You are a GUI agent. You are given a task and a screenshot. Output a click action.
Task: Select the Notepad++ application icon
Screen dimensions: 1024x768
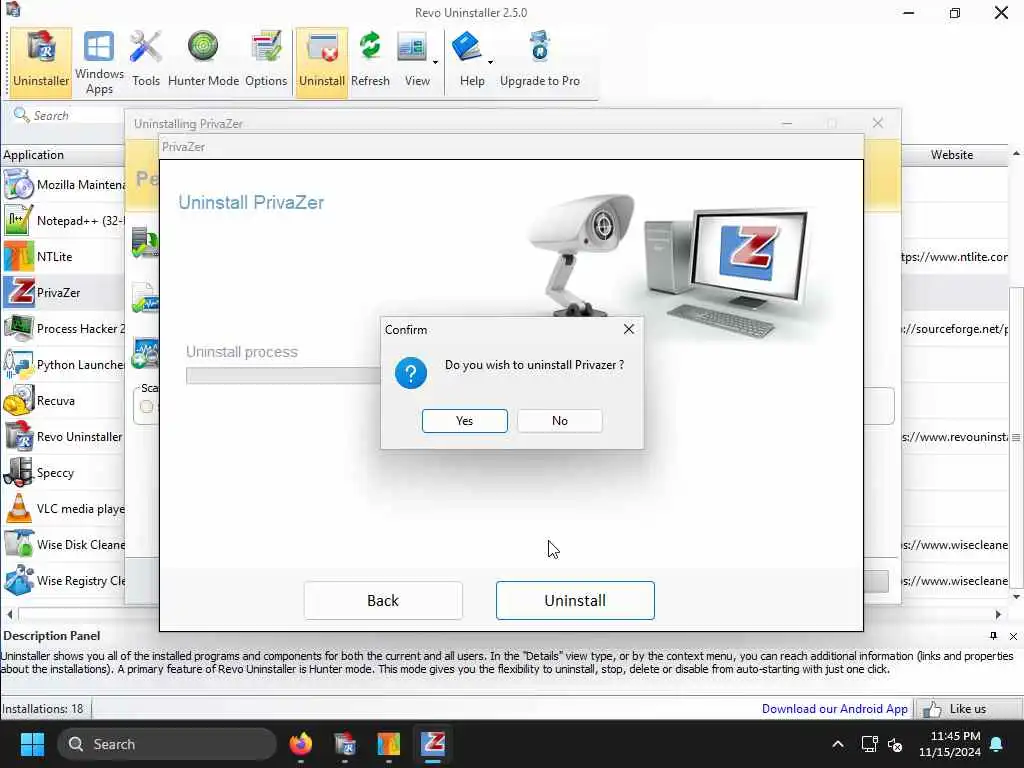point(18,221)
